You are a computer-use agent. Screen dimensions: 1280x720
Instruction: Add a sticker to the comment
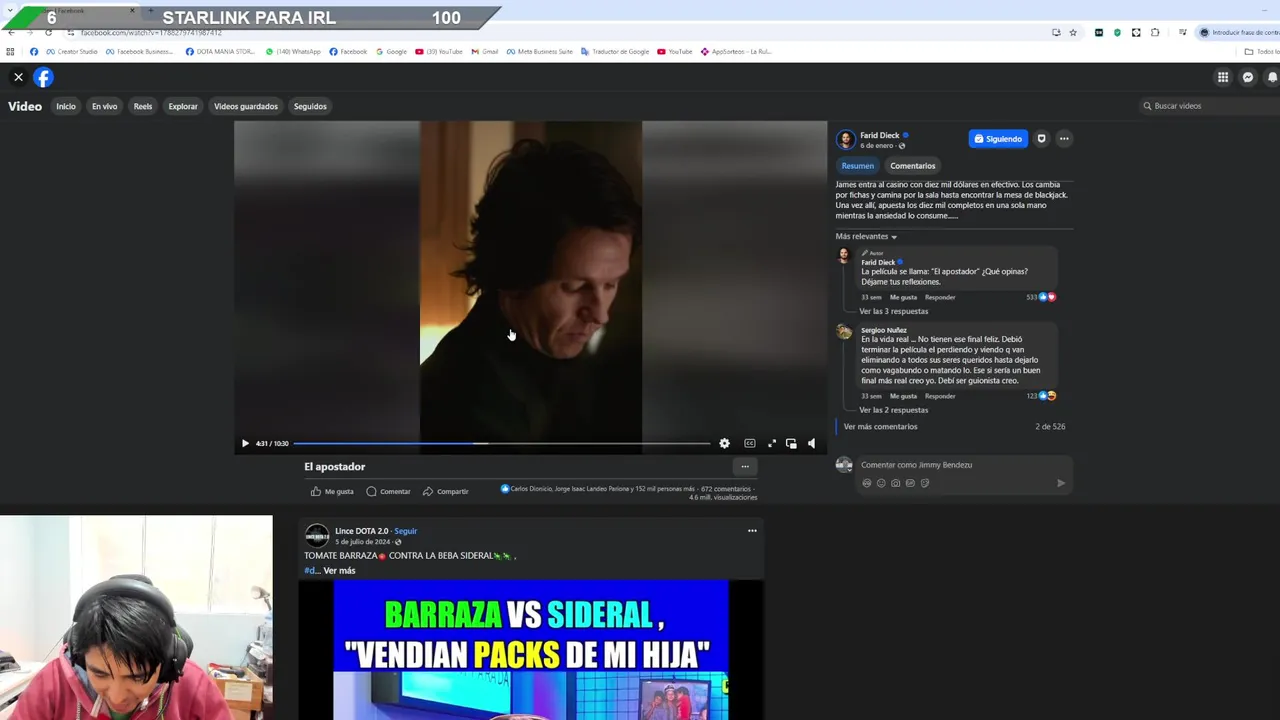(x=925, y=483)
